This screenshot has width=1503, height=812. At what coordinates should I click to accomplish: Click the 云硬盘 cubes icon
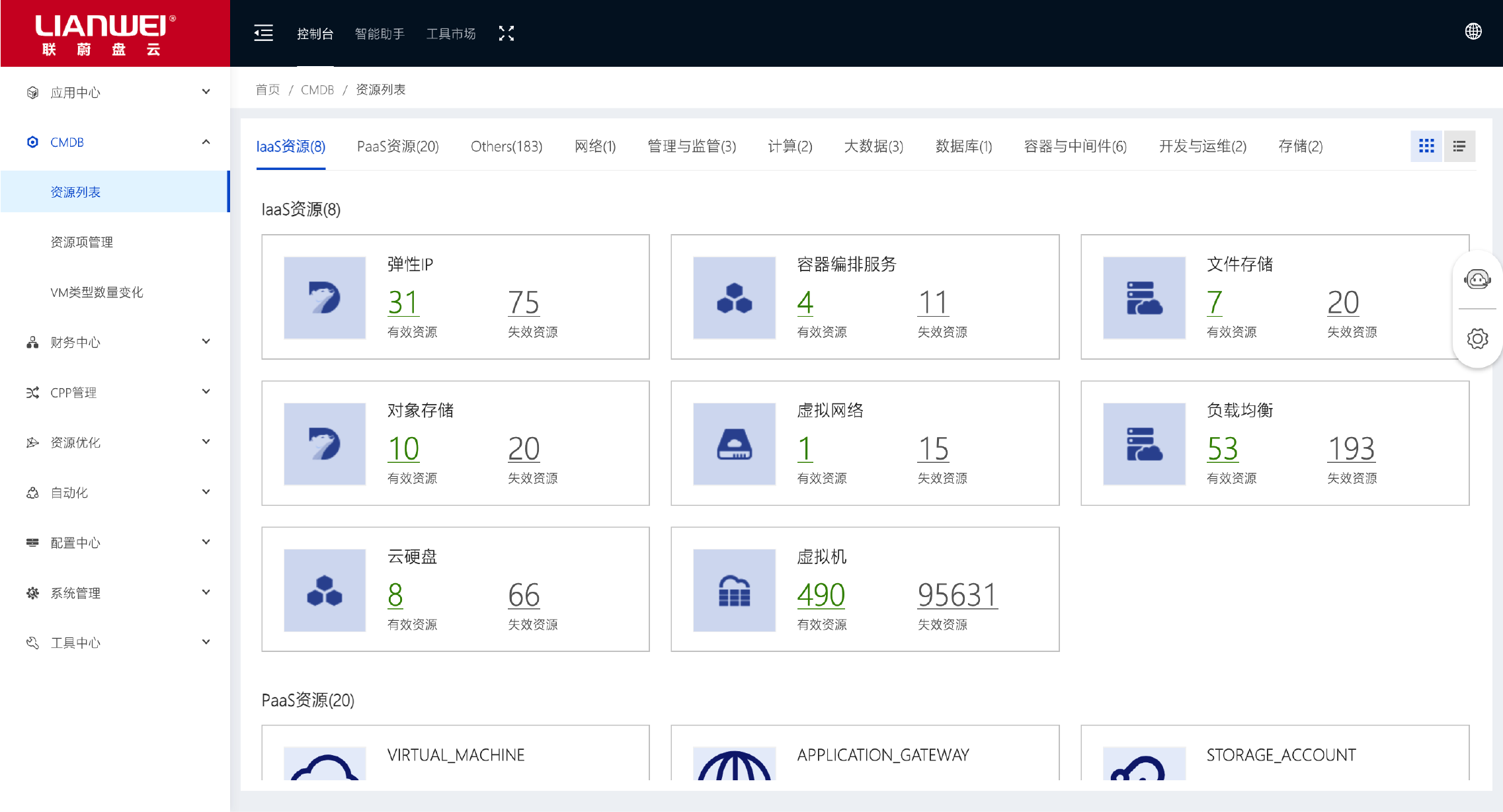click(x=325, y=590)
